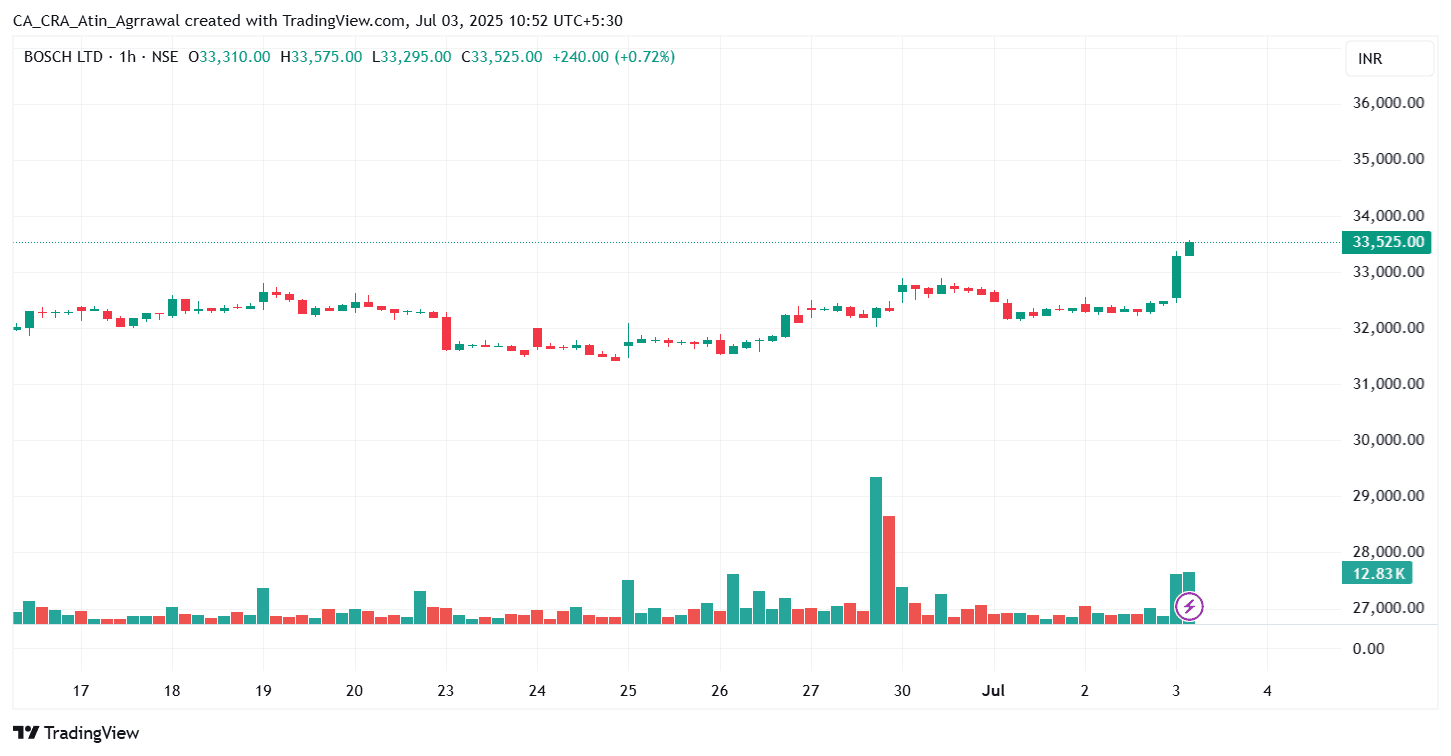This screenshot has height=756, width=1451.
Task: Click the date label 23 on time axis
Action: point(446,690)
